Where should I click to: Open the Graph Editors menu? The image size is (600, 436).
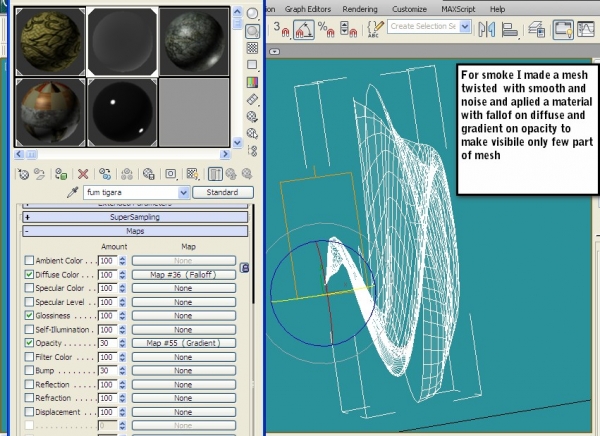coord(308,9)
